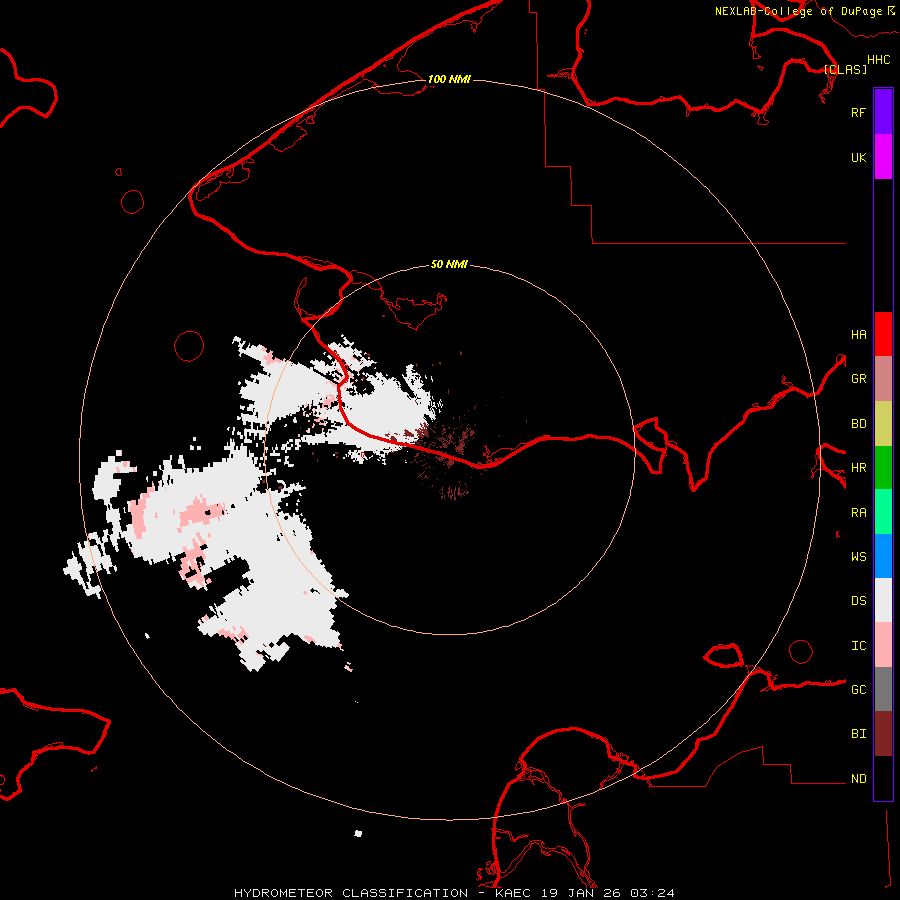Click the "HR" legend label
The image size is (900, 900).
click(x=858, y=468)
